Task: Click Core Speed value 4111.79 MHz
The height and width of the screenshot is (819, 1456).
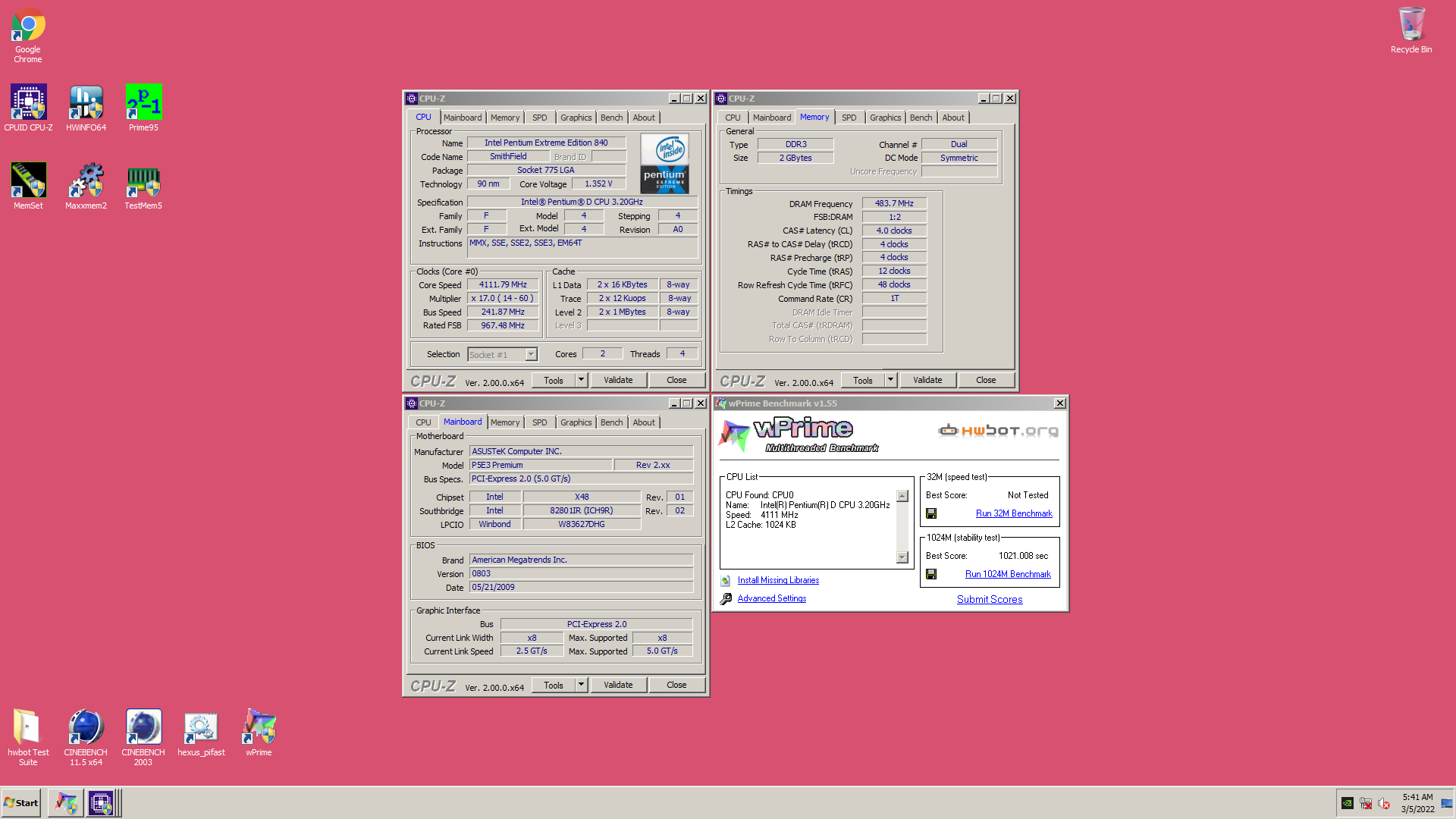Action: pos(502,285)
